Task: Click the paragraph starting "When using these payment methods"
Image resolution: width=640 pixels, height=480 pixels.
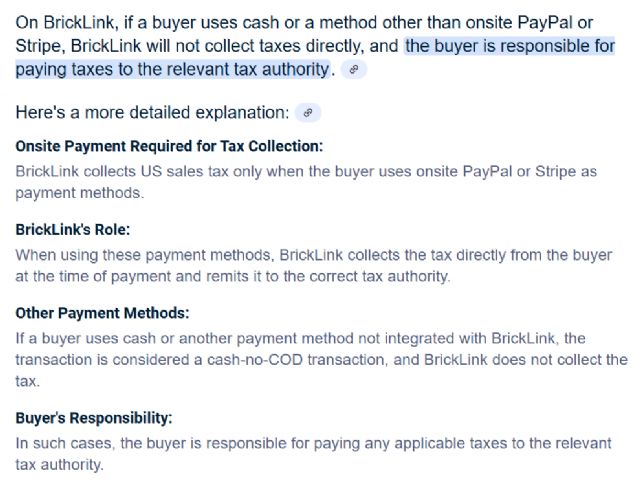Action: pos(313,265)
